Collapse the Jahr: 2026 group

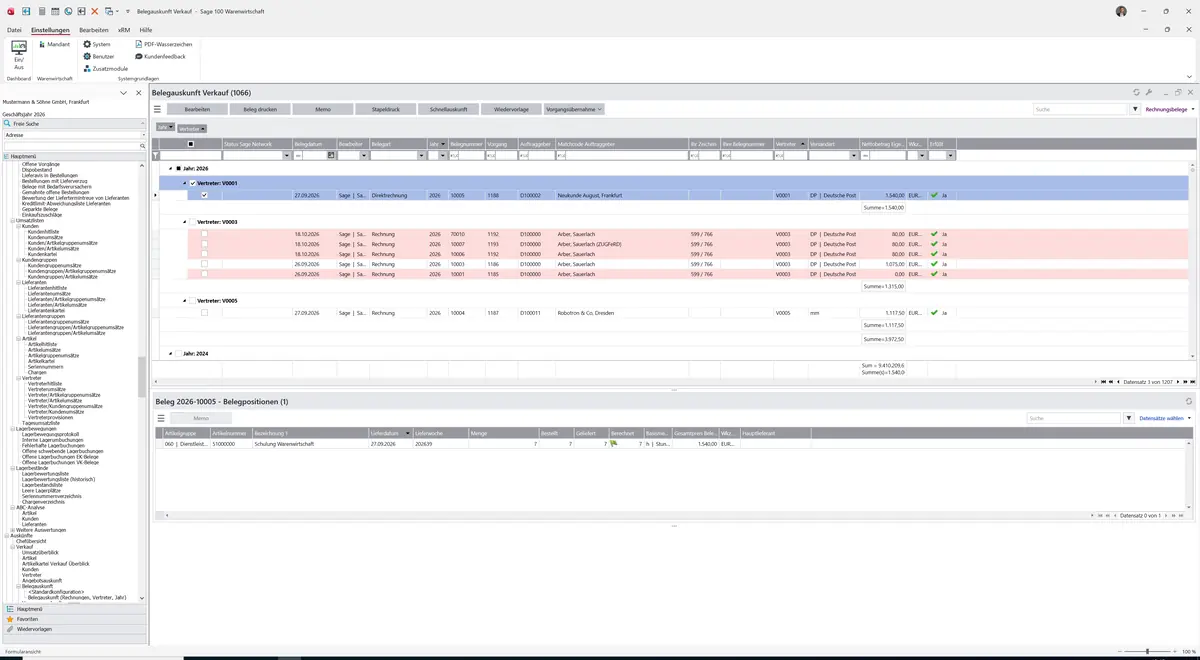pos(170,169)
